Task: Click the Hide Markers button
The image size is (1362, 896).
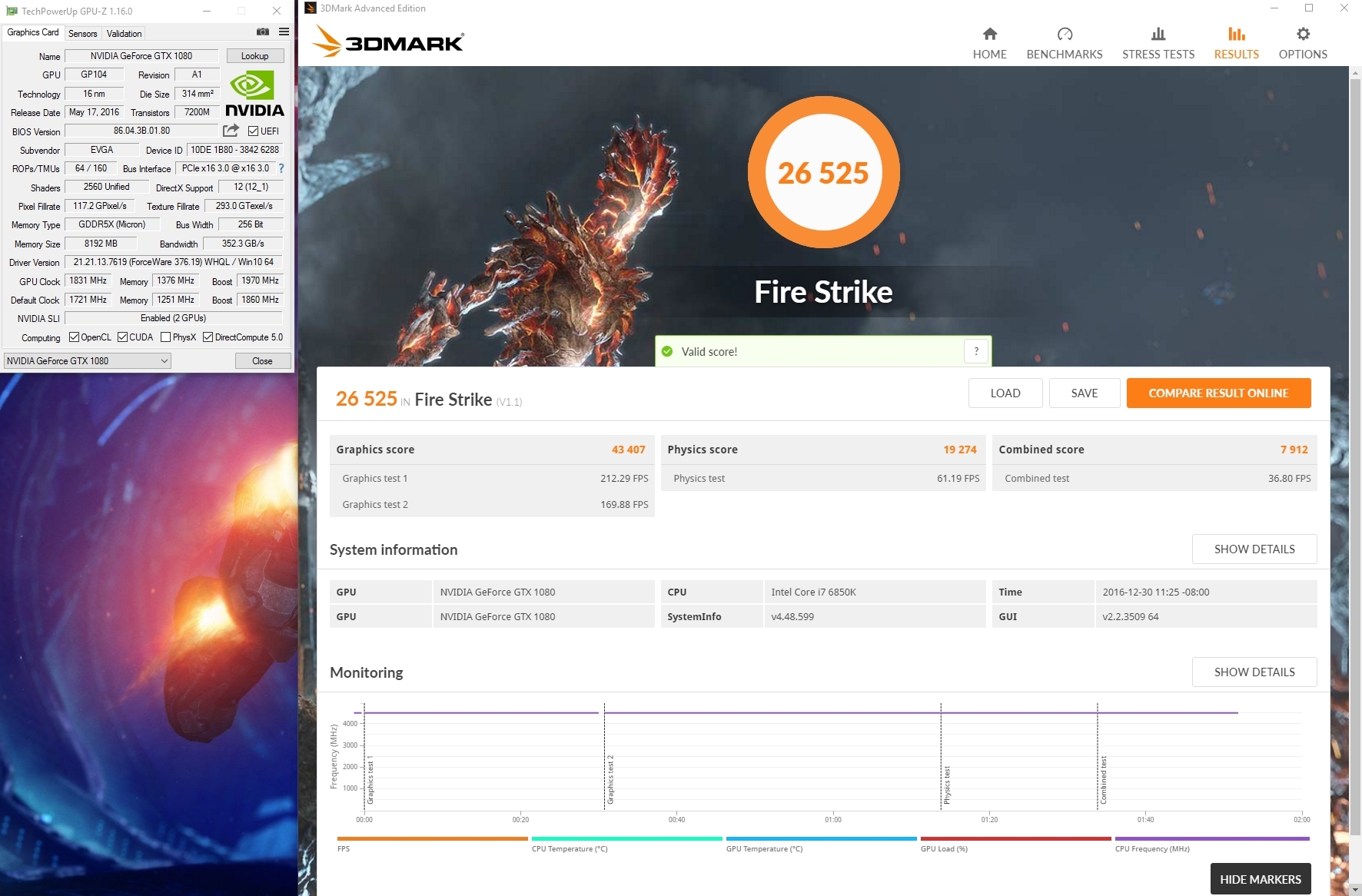Action: (x=1261, y=879)
